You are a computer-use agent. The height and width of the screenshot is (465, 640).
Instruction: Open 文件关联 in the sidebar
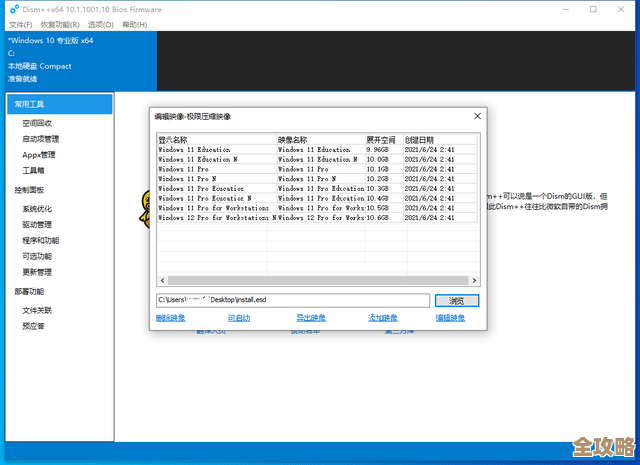click(37, 311)
